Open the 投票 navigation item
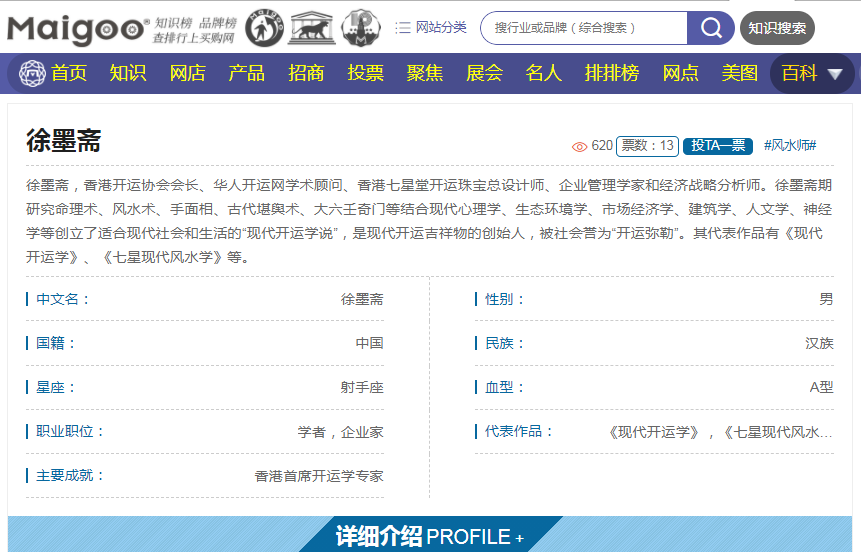 click(365, 74)
